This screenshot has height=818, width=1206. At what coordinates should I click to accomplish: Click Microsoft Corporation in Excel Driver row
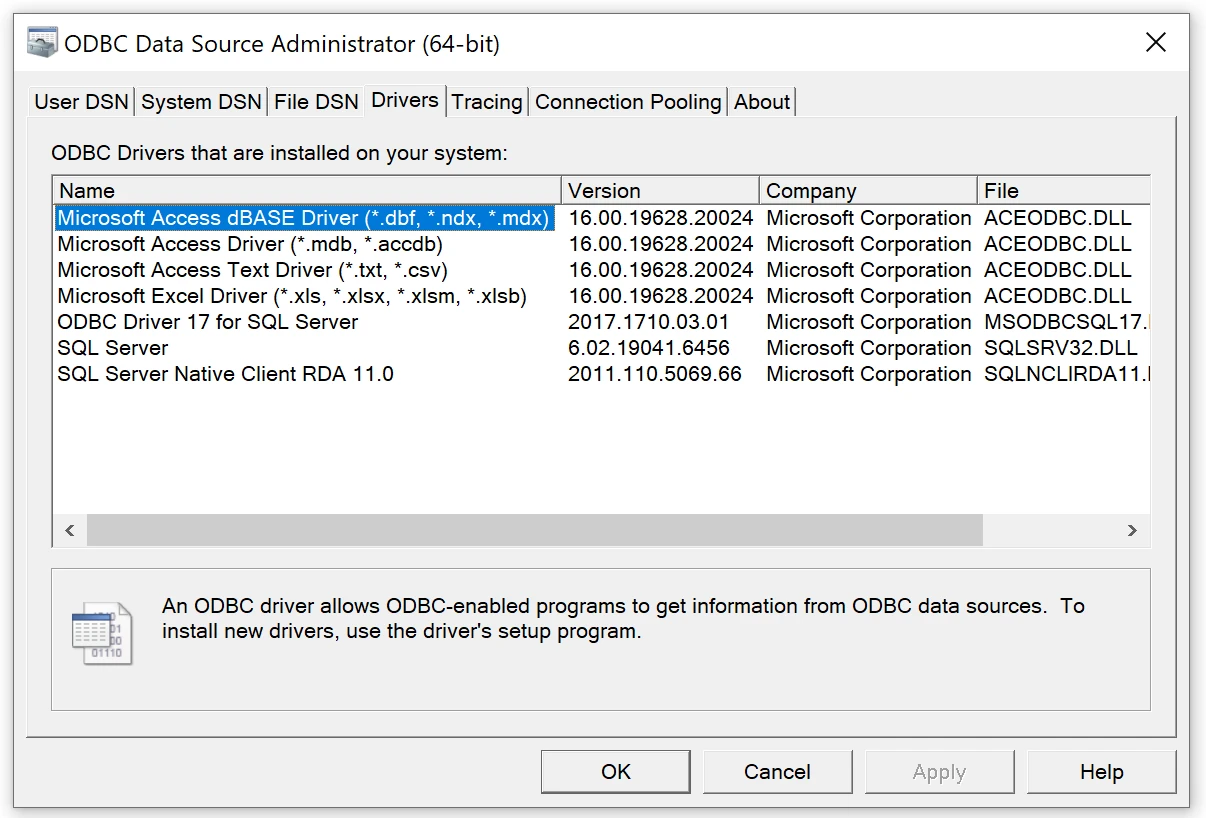click(869, 296)
